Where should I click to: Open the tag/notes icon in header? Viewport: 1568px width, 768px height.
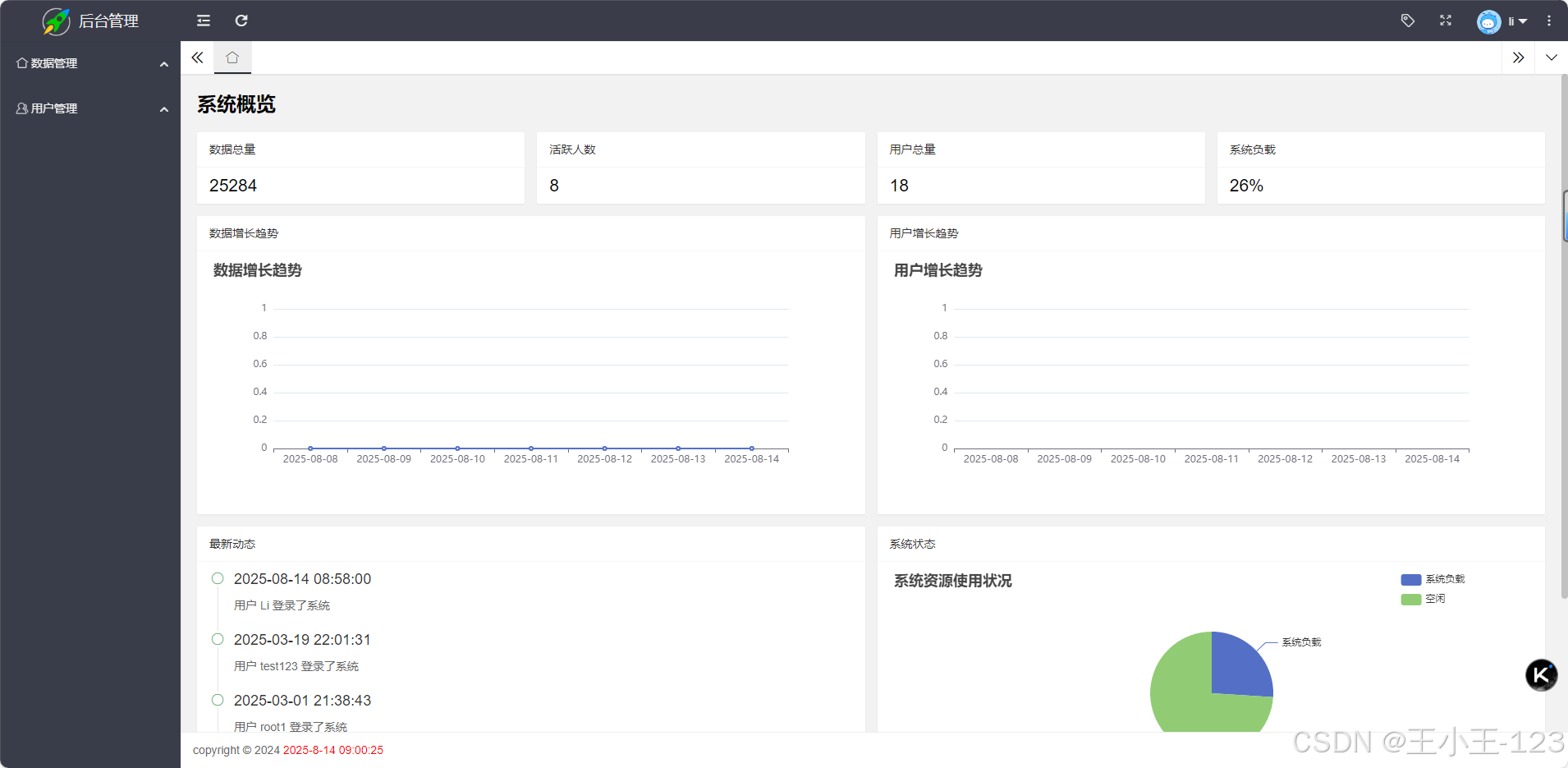pos(1408,21)
